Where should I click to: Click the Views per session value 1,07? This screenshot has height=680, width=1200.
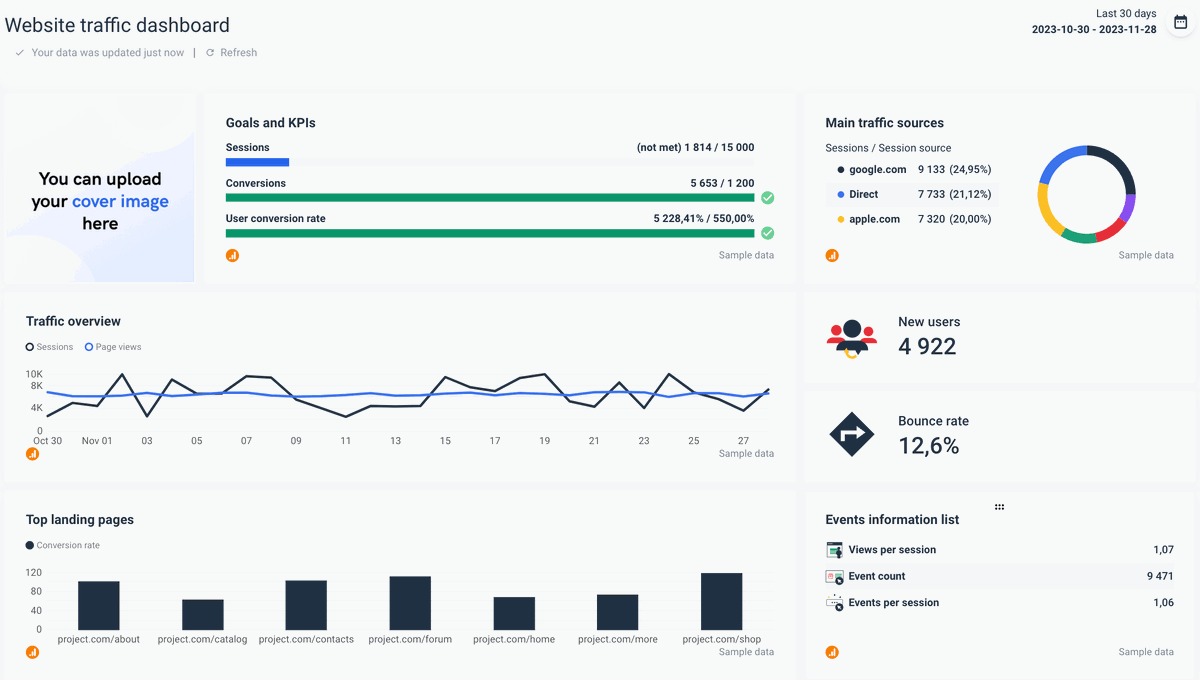[x=1163, y=550]
